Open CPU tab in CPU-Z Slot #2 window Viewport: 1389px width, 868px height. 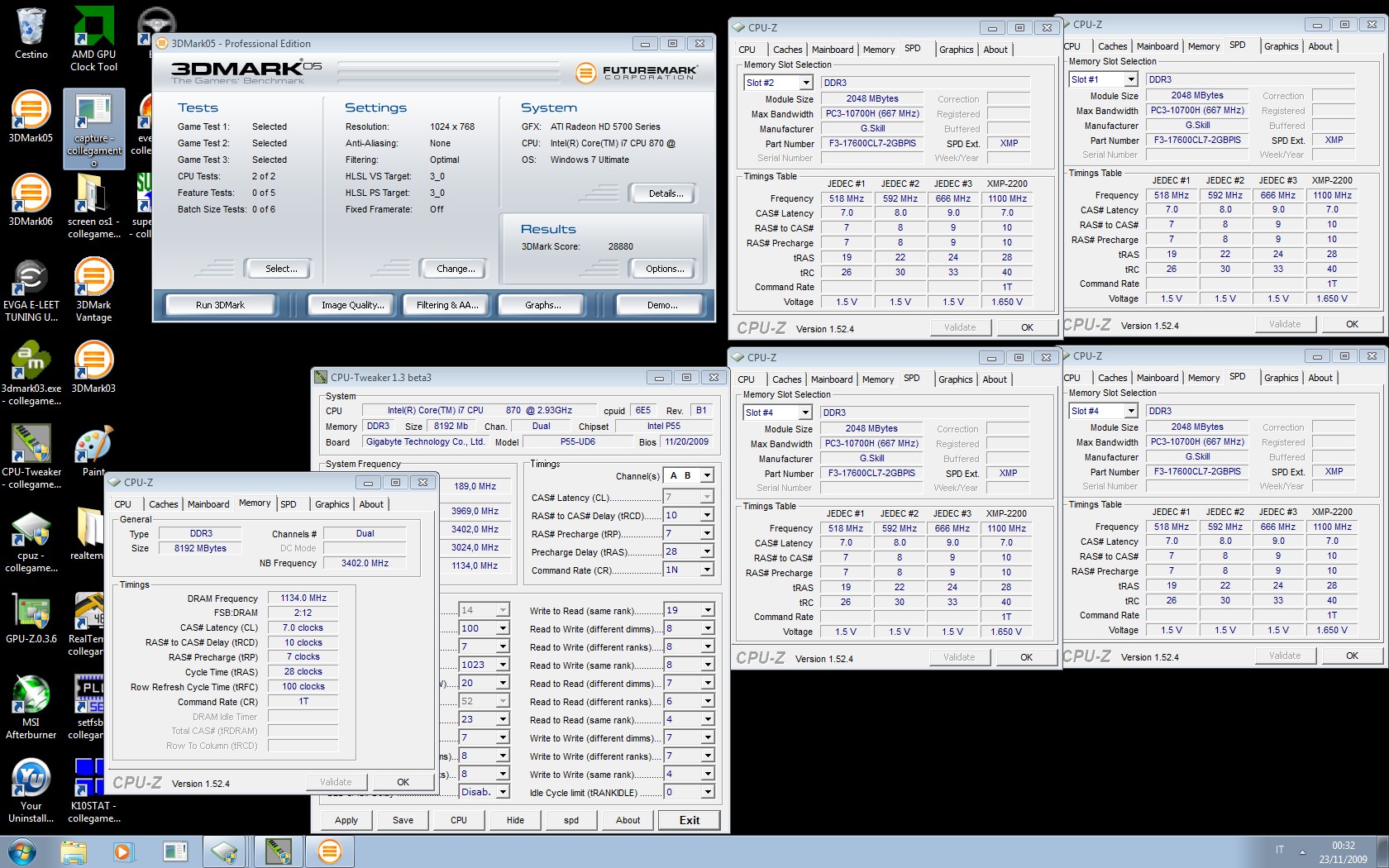pyautogui.click(x=747, y=50)
